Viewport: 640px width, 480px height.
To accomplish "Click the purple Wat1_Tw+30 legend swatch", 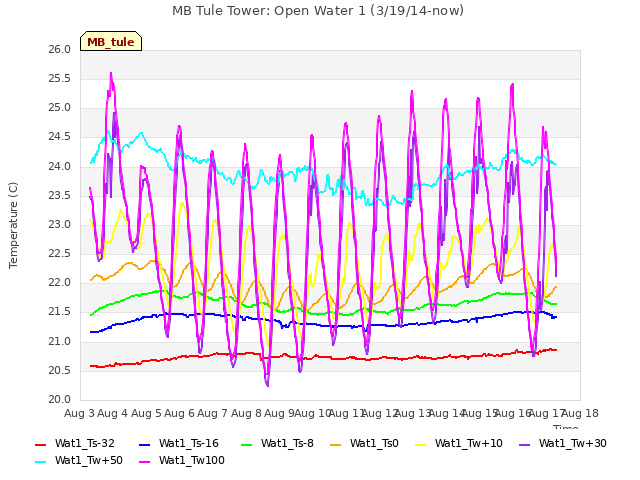I will (524, 444).
